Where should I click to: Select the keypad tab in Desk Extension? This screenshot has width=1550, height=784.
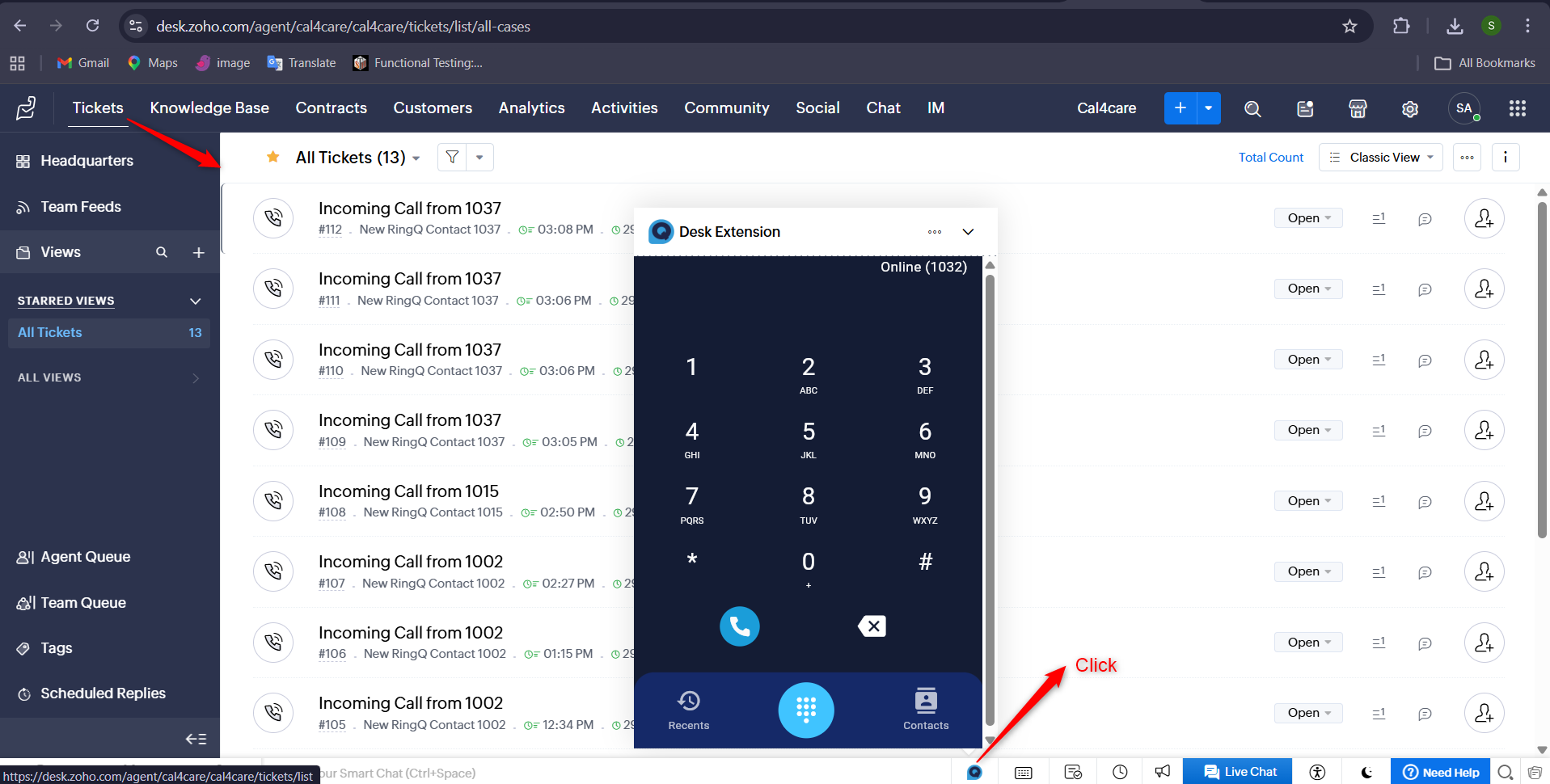pos(806,710)
